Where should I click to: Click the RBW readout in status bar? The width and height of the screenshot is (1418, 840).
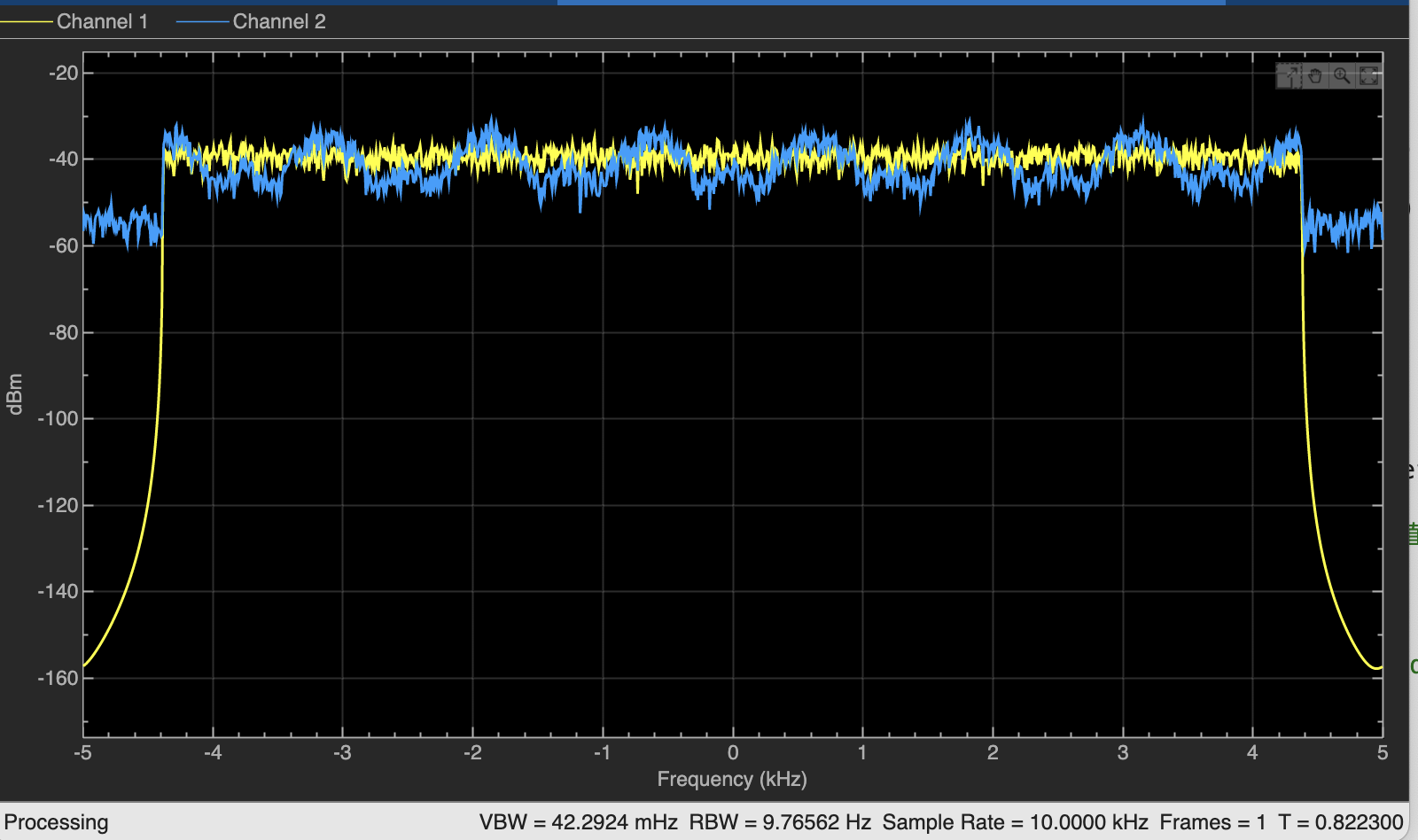click(780, 822)
